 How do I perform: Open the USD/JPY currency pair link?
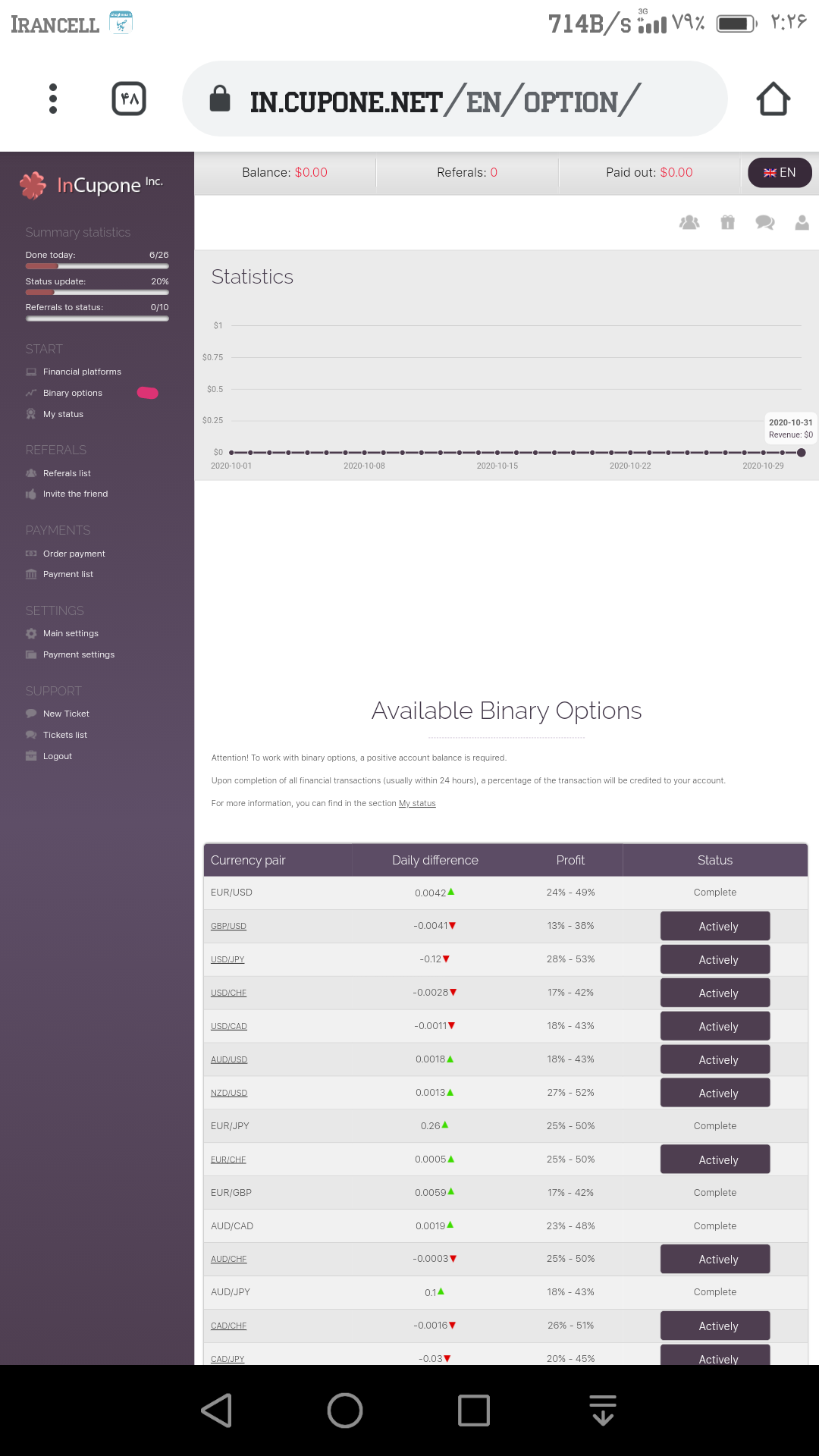(227, 959)
